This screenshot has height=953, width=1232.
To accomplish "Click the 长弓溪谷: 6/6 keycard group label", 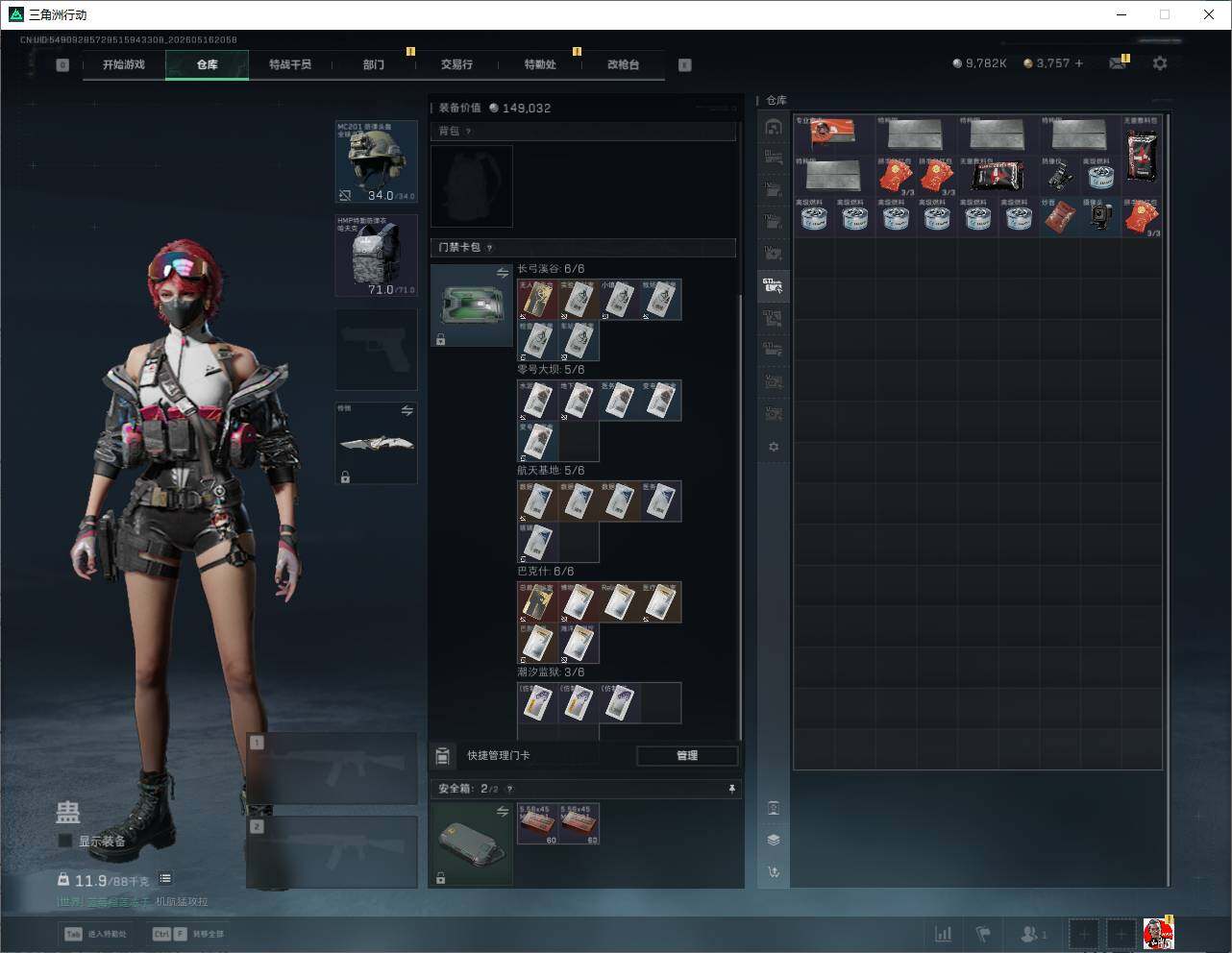I will click(x=551, y=269).
